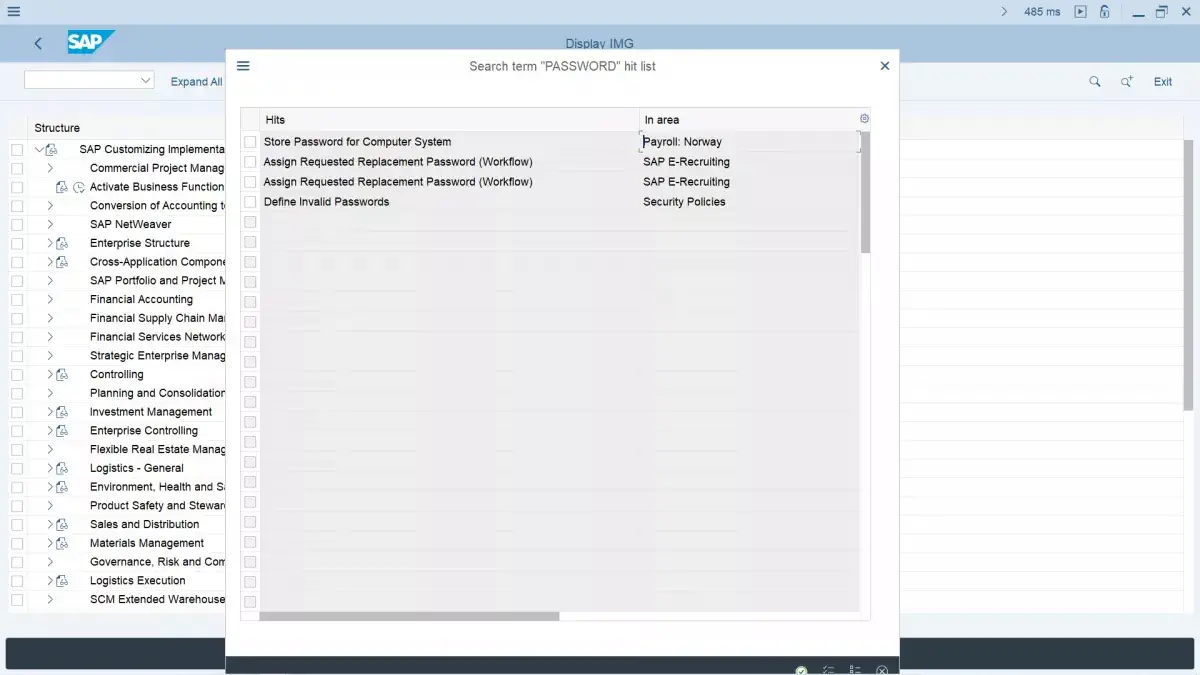The width and height of the screenshot is (1200, 675).
Task: Click documentation icon next to Sales and Distribution
Action: tap(62, 524)
